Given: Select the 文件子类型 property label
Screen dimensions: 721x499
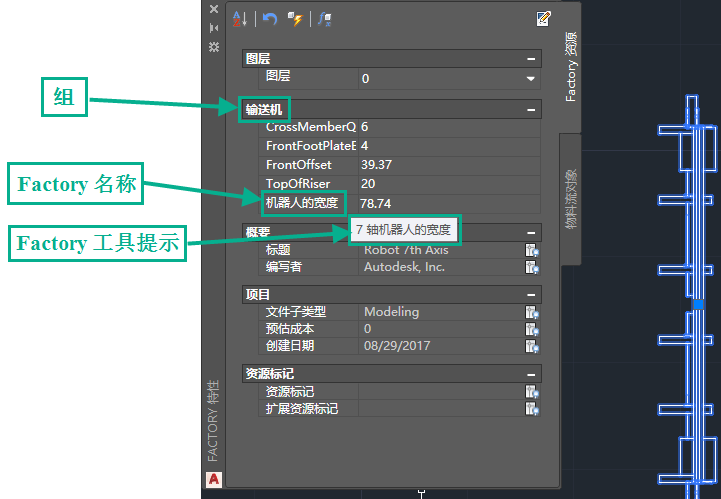Looking at the screenshot, I should (x=296, y=312).
